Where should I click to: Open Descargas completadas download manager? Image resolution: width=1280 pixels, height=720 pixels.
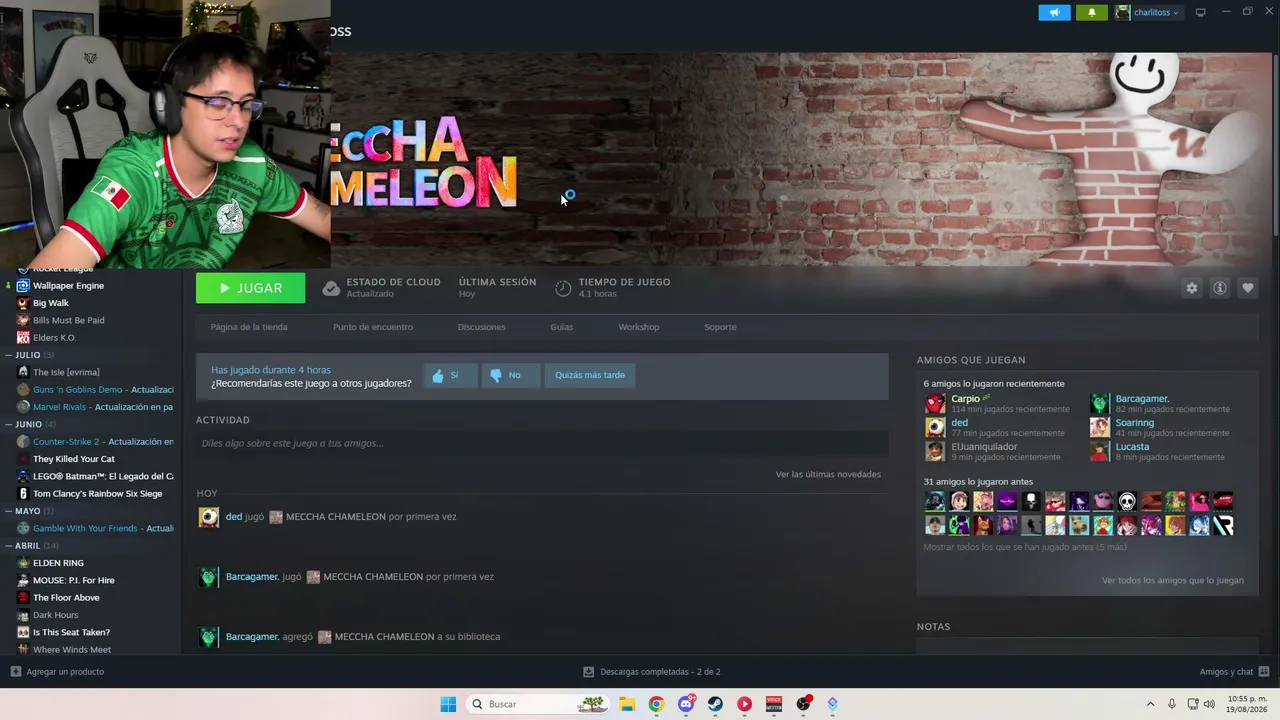point(652,672)
